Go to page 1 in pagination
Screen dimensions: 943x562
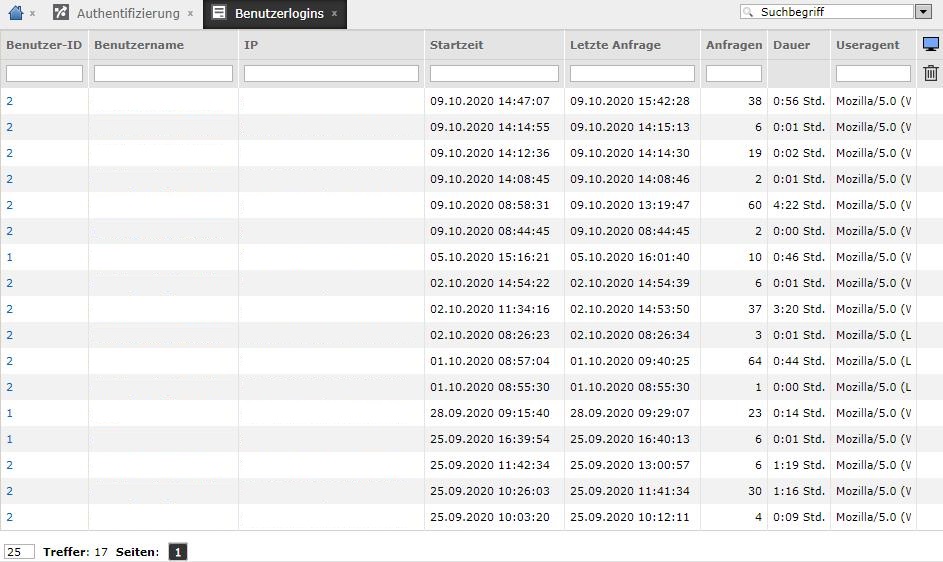coord(177,552)
